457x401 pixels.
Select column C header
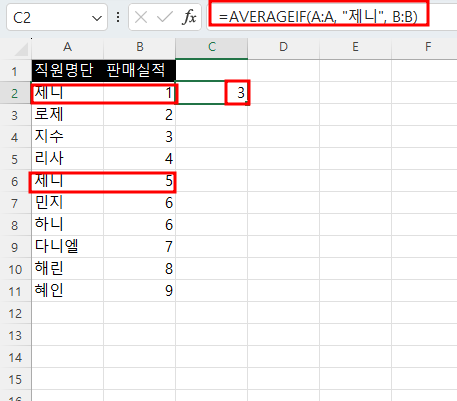(212, 47)
